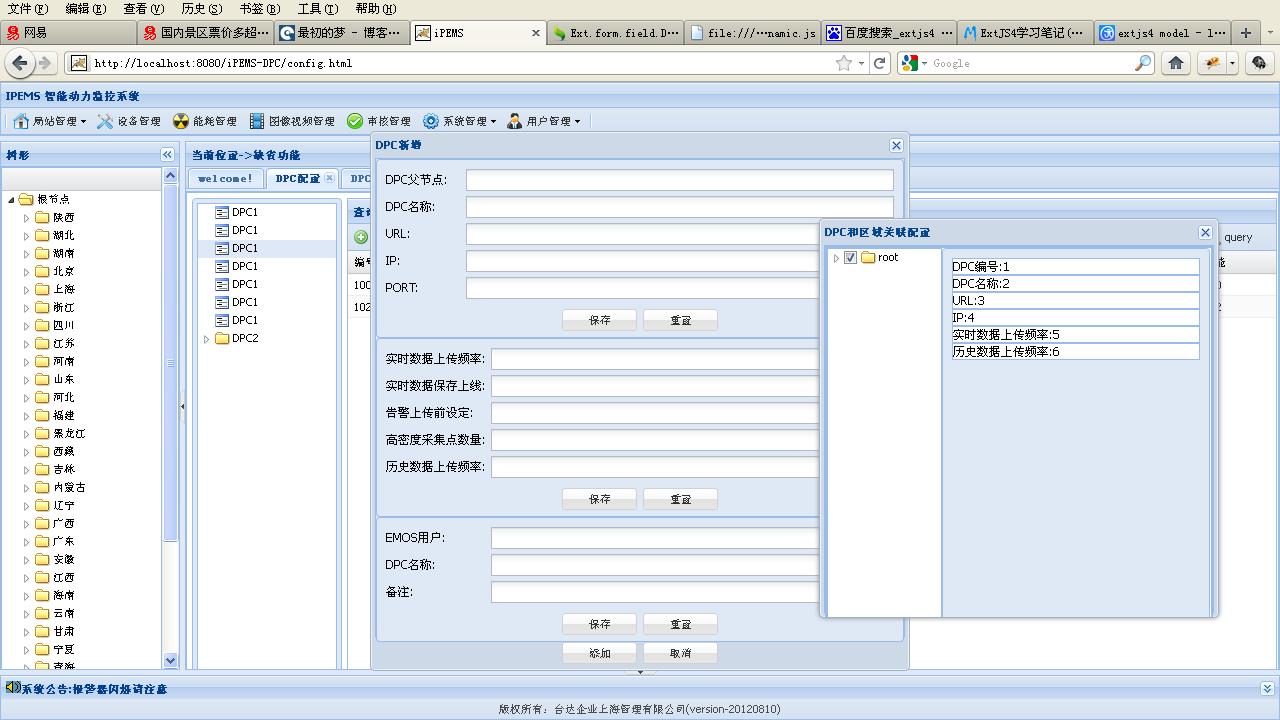The image size is (1280, 720).
Task: Switch to the welcome! tab
Action: (226, 178)
